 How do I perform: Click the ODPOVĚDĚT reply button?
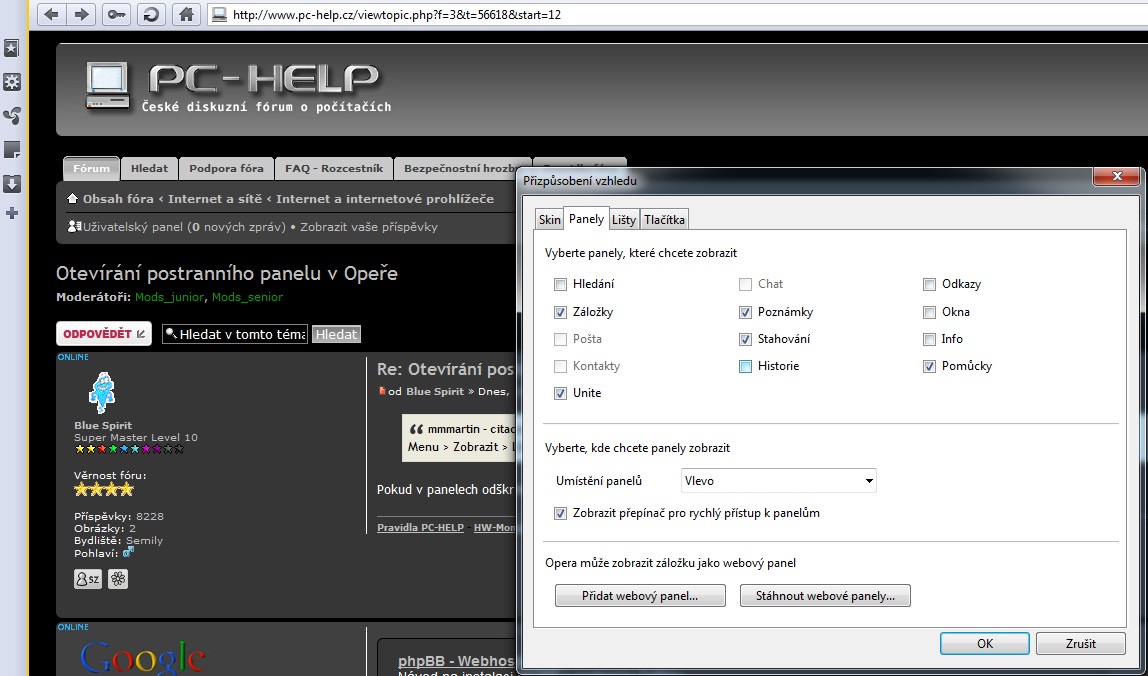click(x=104, y=334)
